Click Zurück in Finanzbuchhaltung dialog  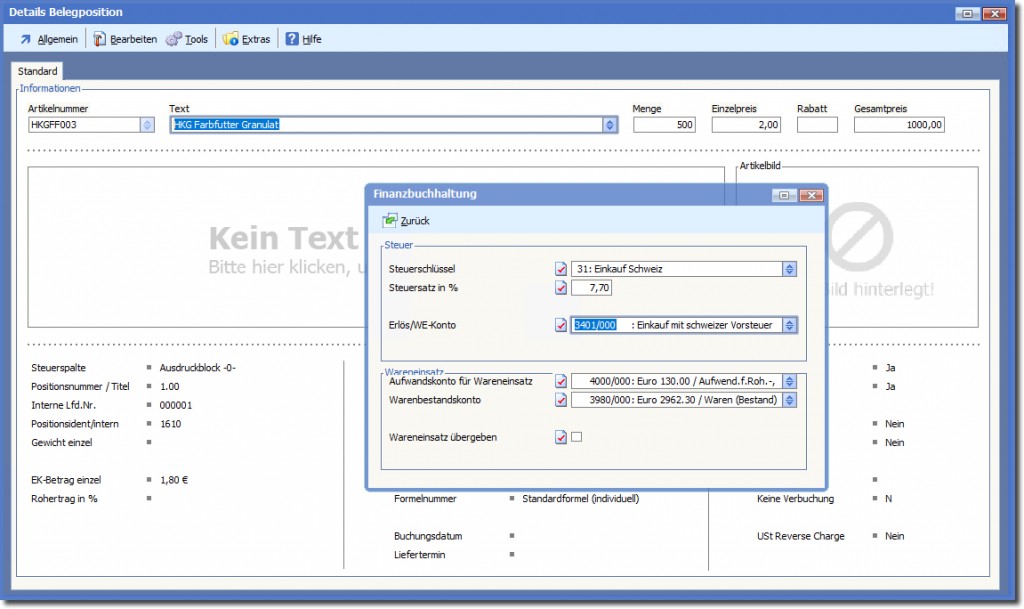[406, 221]
